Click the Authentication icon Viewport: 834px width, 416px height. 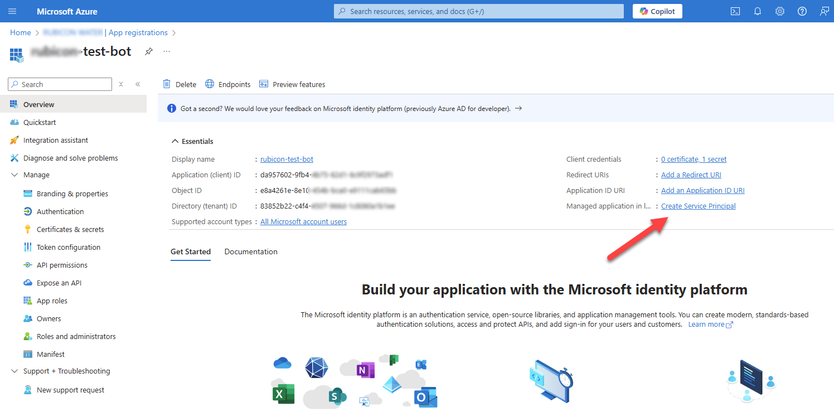tap(28, 212)
